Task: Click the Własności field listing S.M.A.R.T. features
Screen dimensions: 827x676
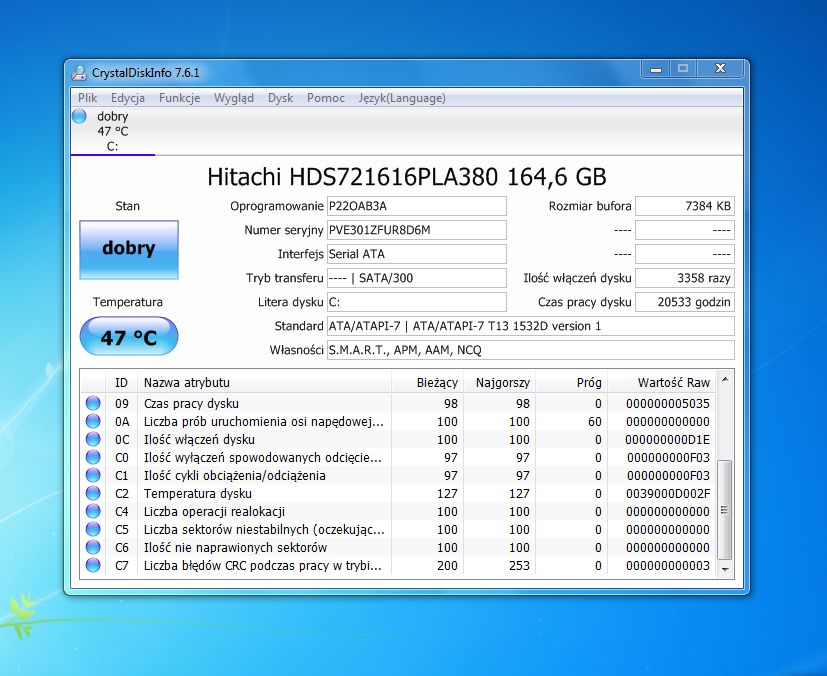Action: [x=531, y=350]
